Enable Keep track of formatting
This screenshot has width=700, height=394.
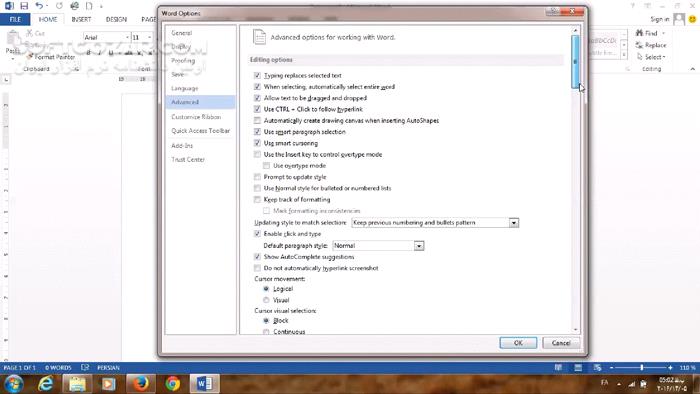click(257, 199)
